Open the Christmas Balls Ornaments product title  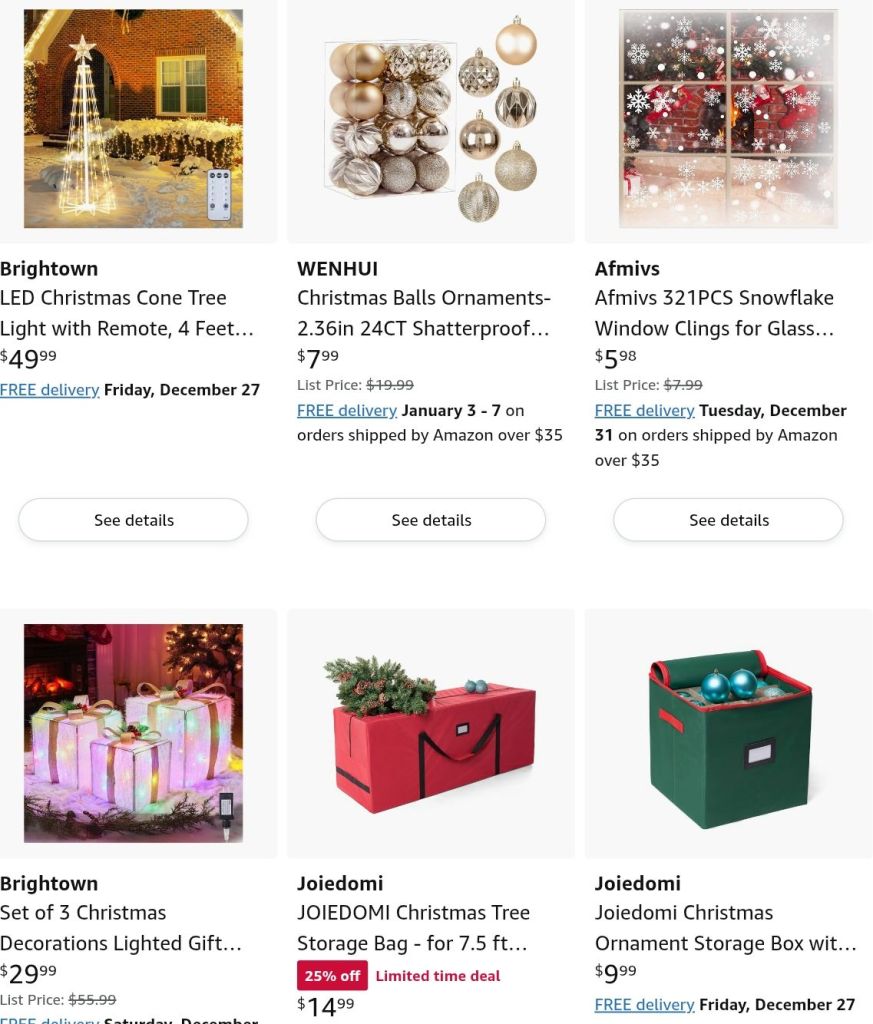pos(424,313)
